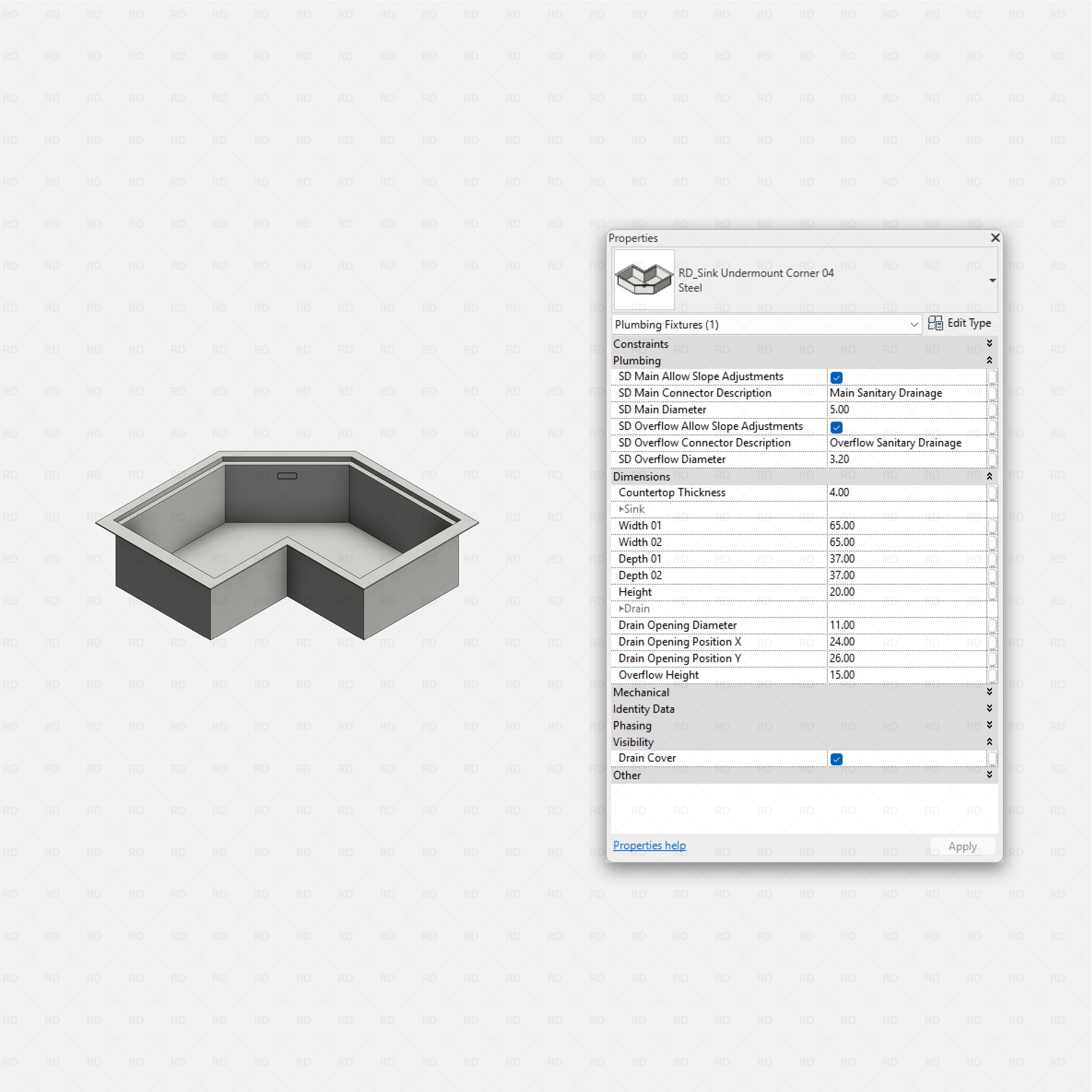1092x1092 pixels.
Task: Expand the Identity Data section
Action: [x=990, y=708]
